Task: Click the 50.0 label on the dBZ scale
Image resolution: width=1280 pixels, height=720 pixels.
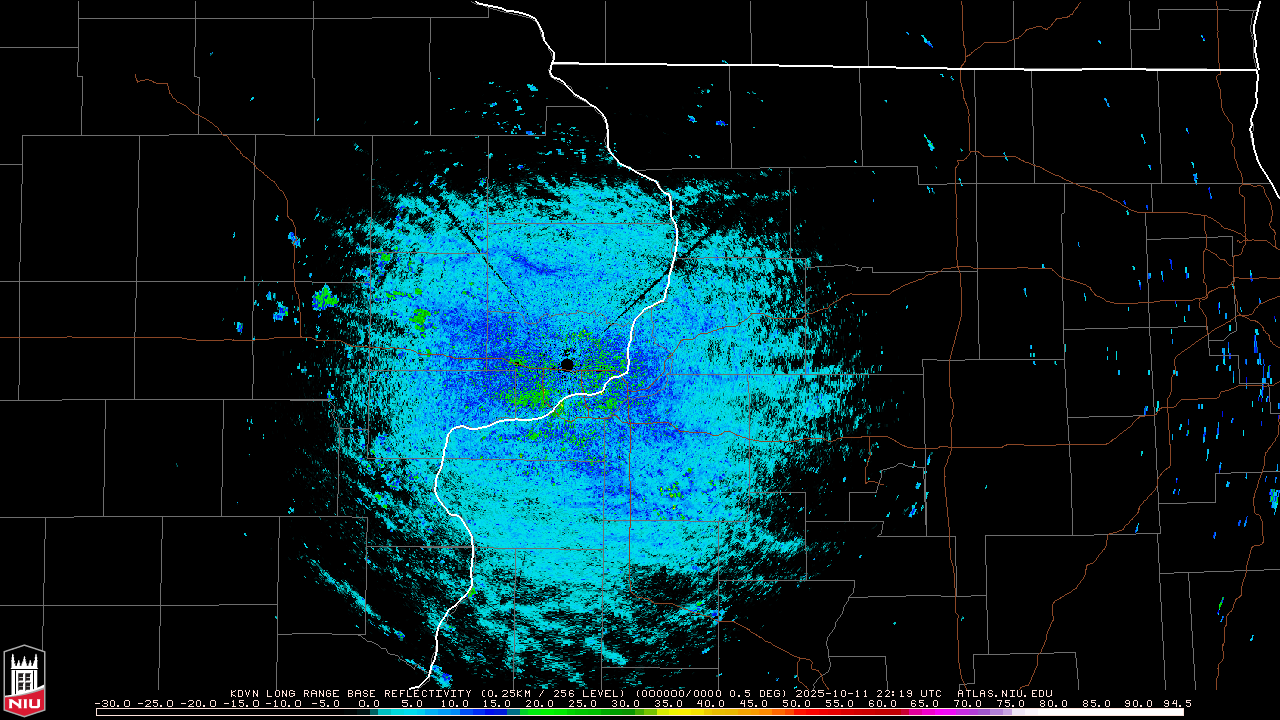Action: click(797, 703)
